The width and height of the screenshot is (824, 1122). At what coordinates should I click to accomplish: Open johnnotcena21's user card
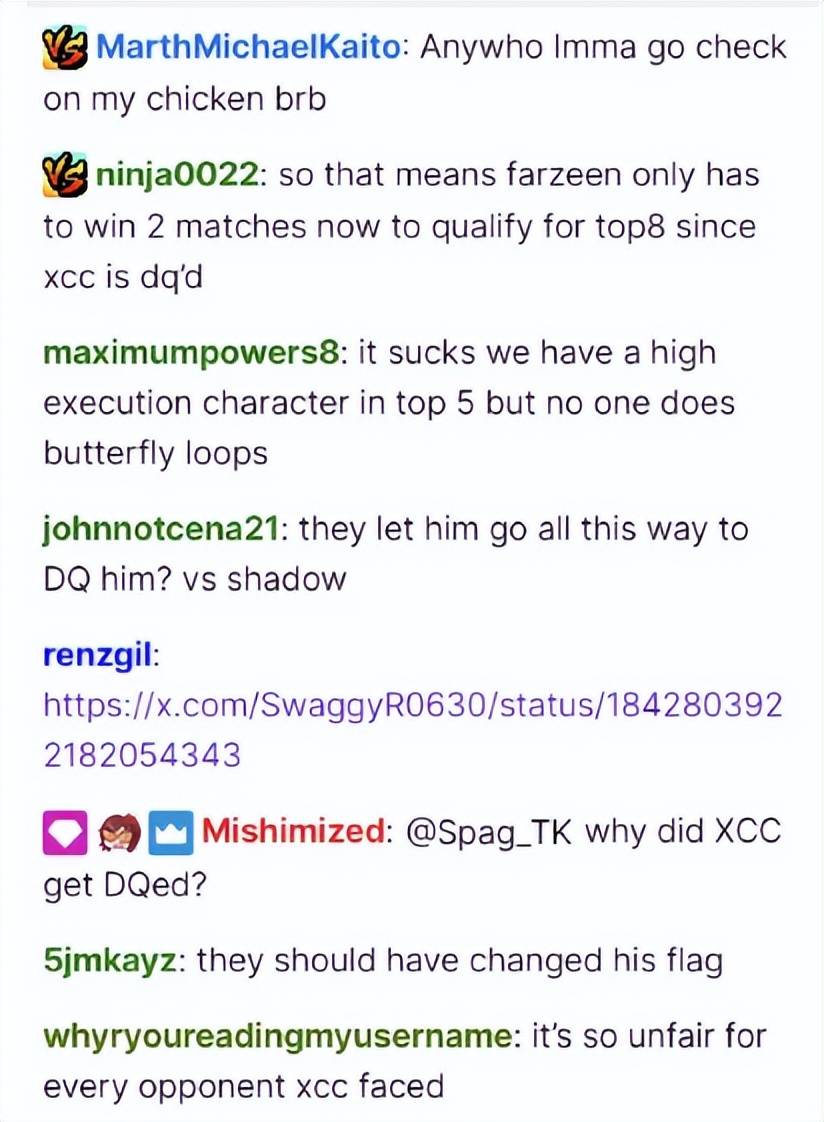coord(161,531)
